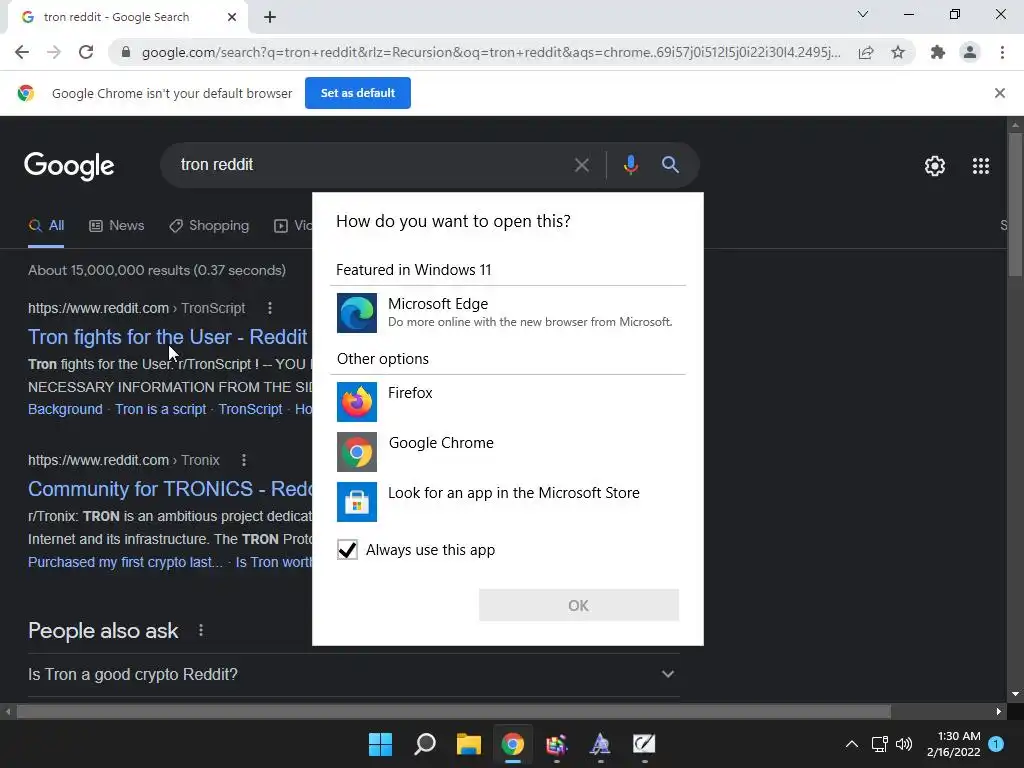Viewport: 1024px width, 768px height.
Task: Open the TronScript sitelink
Action: 250,409
